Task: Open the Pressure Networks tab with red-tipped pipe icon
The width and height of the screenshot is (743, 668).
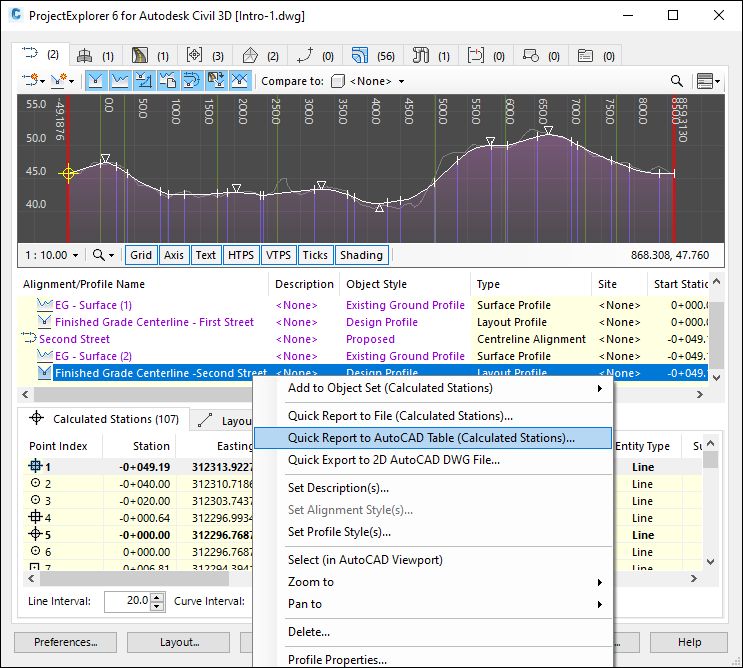Action: click(x=486, y=56)
